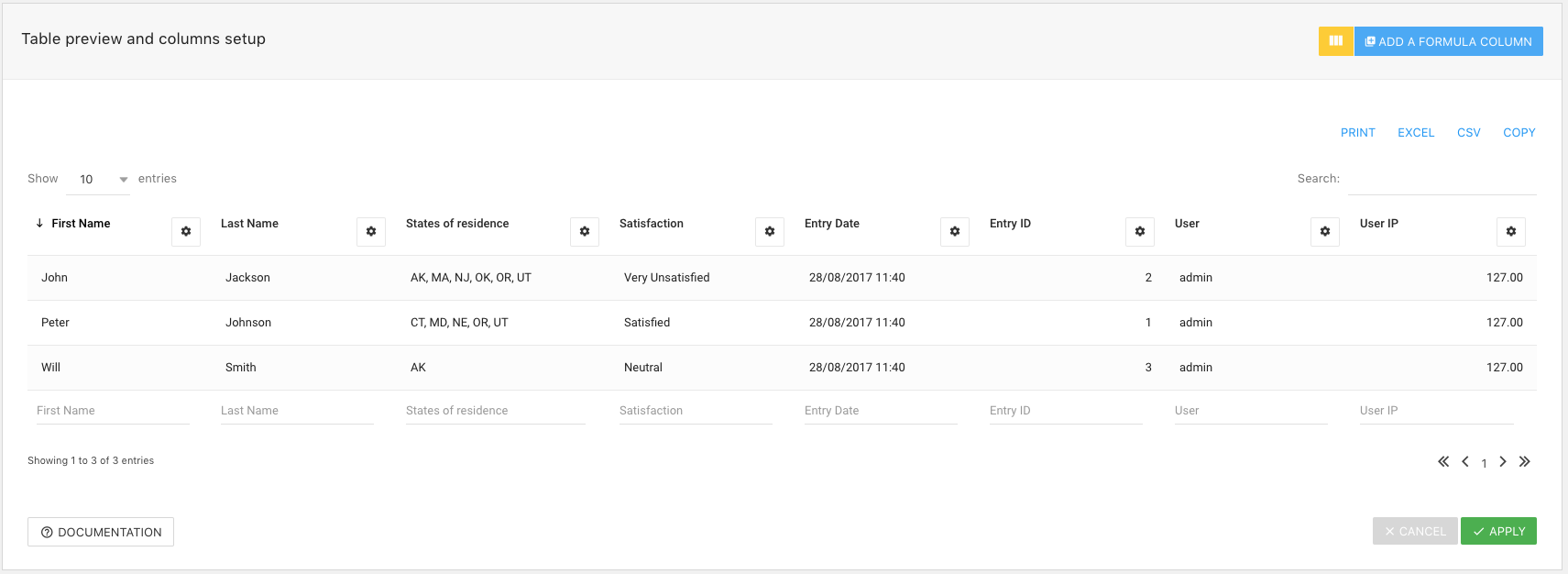The image size is (1568, 574).
Task: Expand the Show entries count dropdown
Action: 98,180
